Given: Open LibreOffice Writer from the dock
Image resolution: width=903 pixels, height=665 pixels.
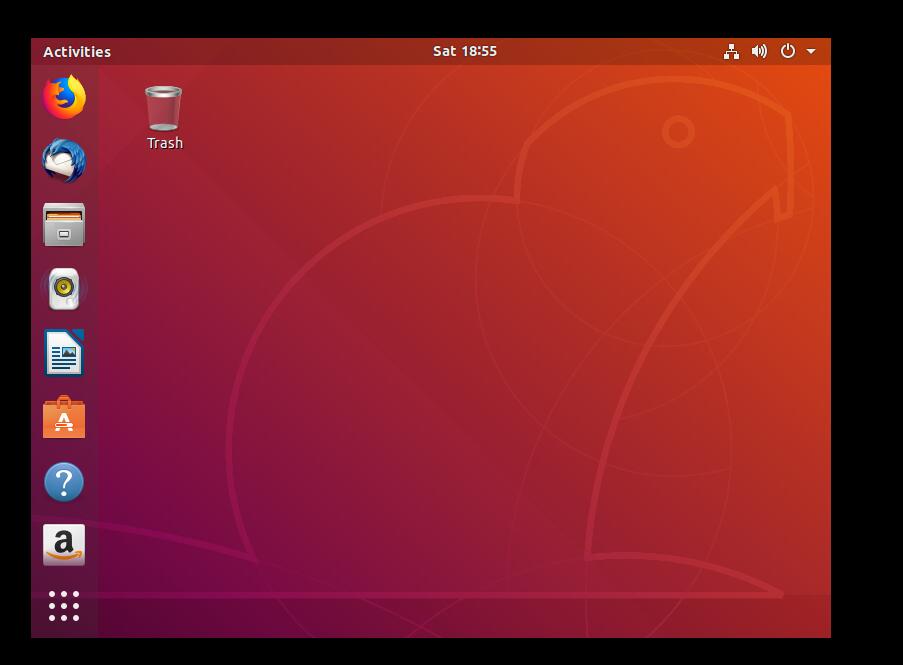Looking at the screenshot, I should tap(64, 352).
